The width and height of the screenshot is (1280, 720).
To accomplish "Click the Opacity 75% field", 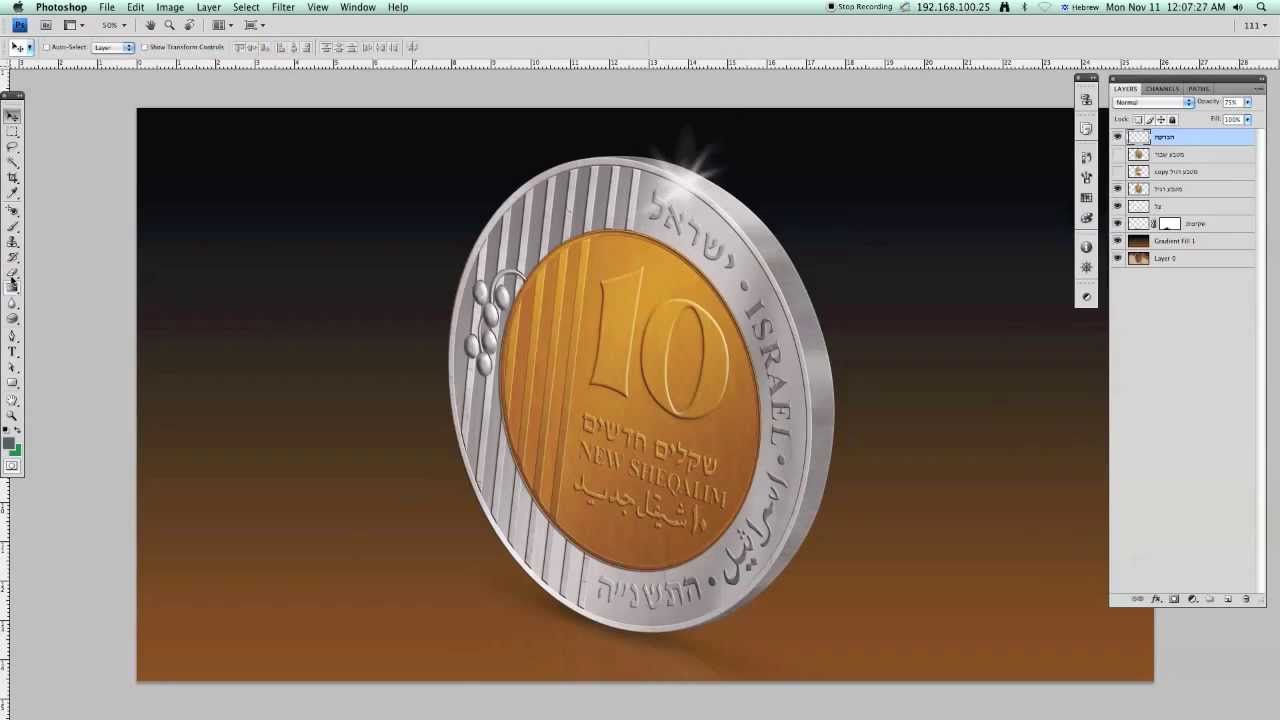I will click(1234, 102).
